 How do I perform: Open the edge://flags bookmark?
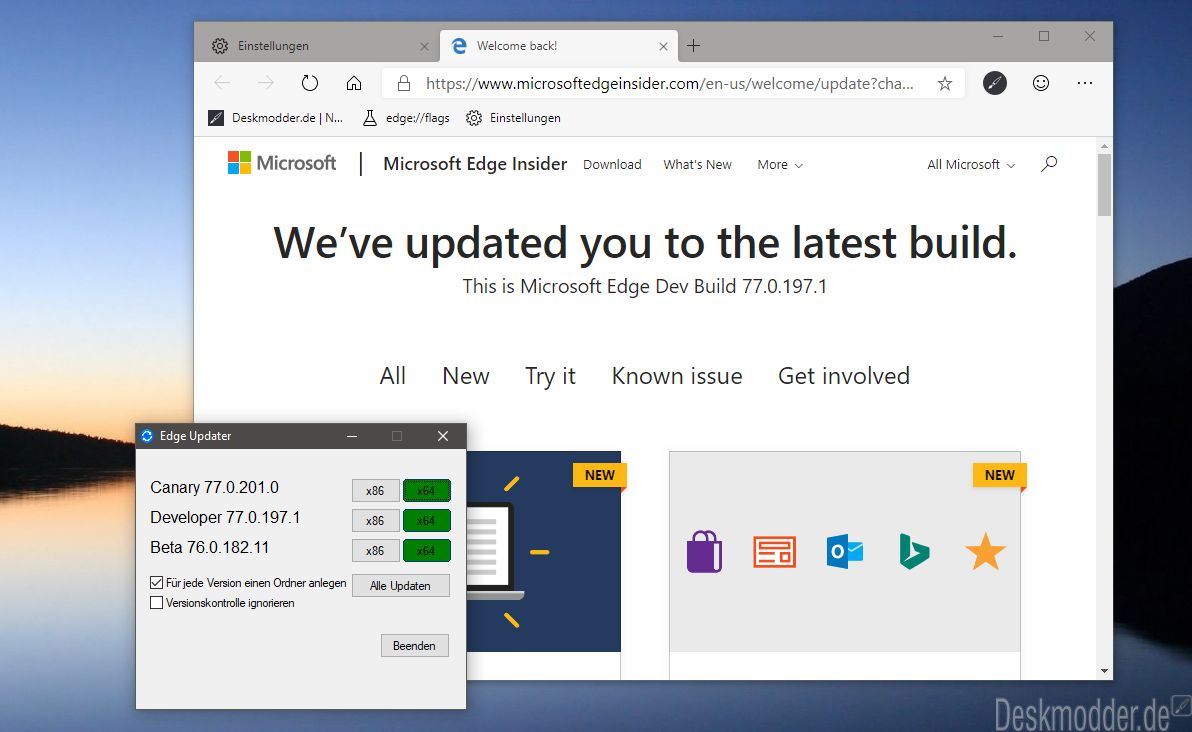406,118
